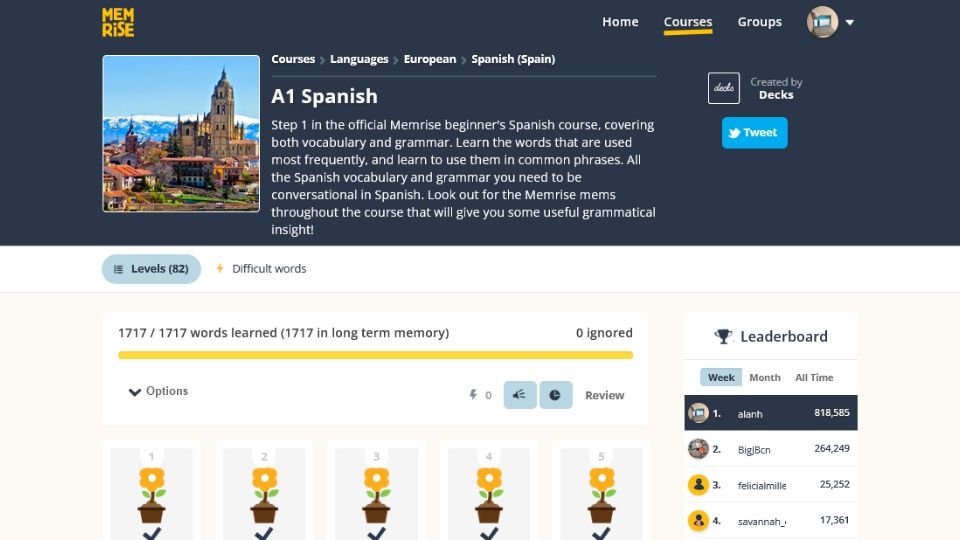Select the Levels (82) tab
Viewport: 960px width, 540px height.
coord(151,269)
